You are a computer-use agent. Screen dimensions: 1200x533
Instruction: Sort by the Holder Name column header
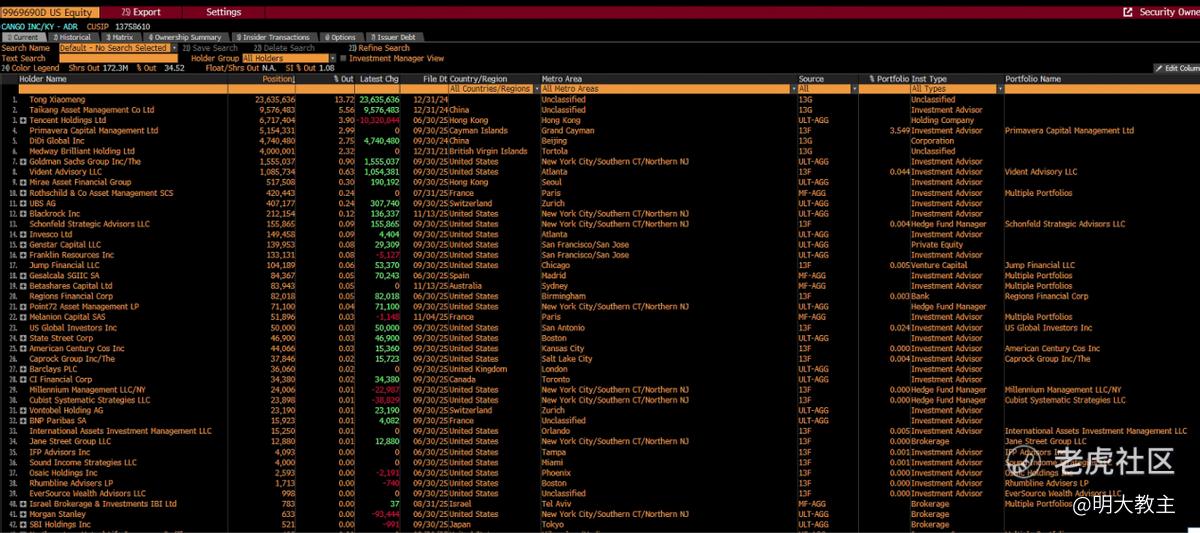[42, 79]
